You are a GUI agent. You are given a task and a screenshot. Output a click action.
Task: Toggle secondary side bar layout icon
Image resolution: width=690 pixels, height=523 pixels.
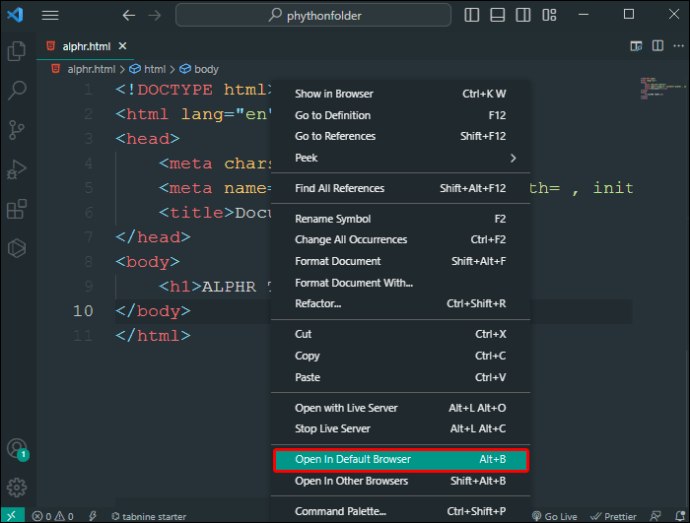click(523, 15)
